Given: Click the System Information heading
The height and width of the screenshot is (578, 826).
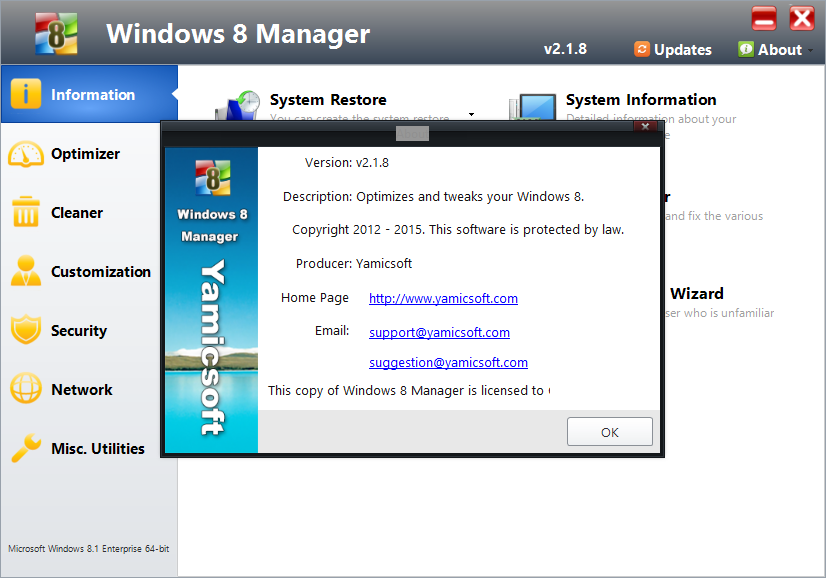Looking at the screenshot, I should tap(641, 100).
